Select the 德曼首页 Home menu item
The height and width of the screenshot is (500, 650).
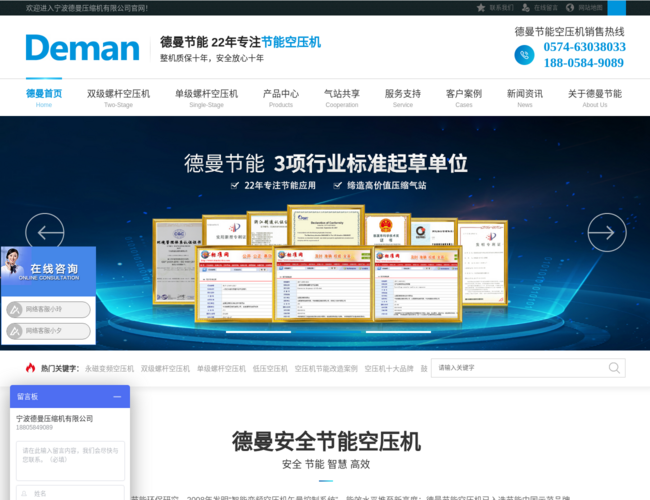click(44, 98)
